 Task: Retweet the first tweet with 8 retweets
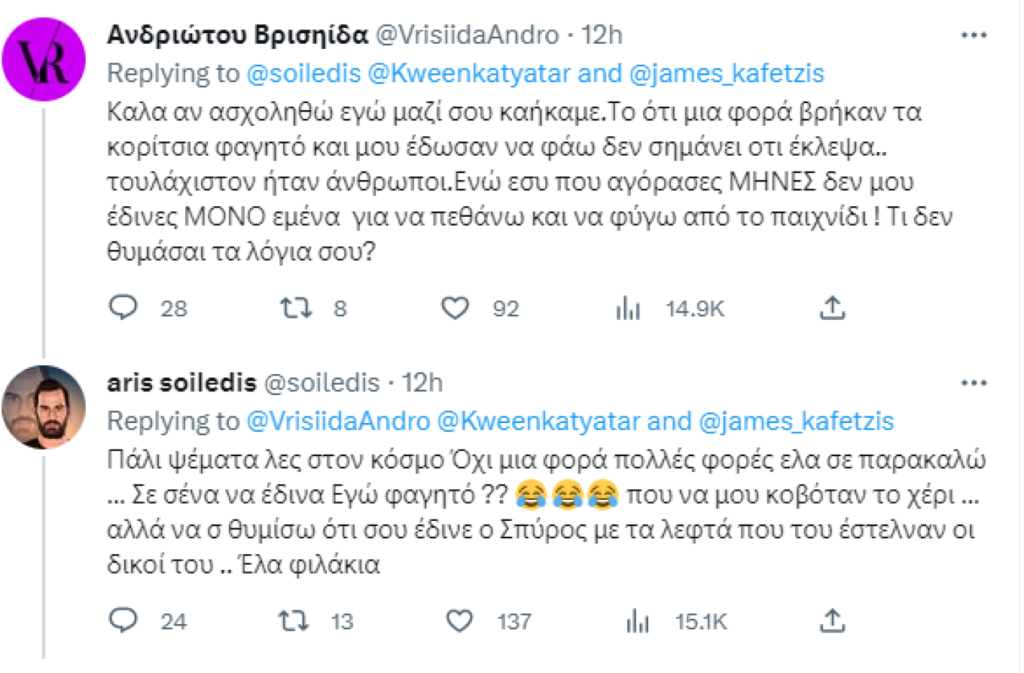[293, 309]
